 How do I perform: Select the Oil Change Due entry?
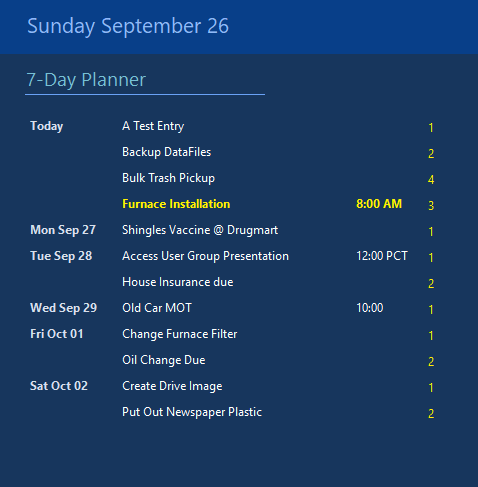point(164,360)
